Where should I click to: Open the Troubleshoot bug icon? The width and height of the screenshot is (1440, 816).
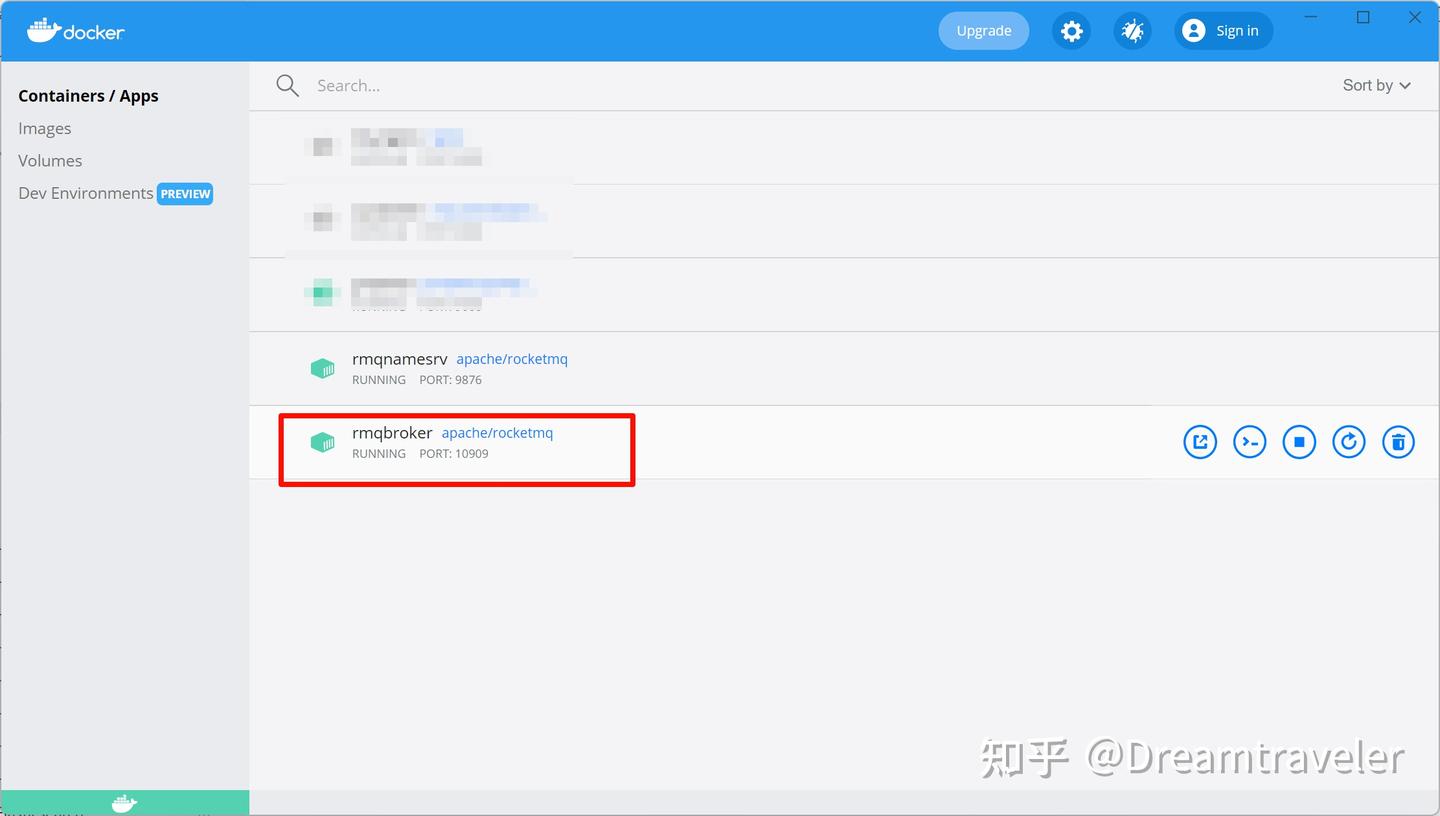(x=1132, y=31)
